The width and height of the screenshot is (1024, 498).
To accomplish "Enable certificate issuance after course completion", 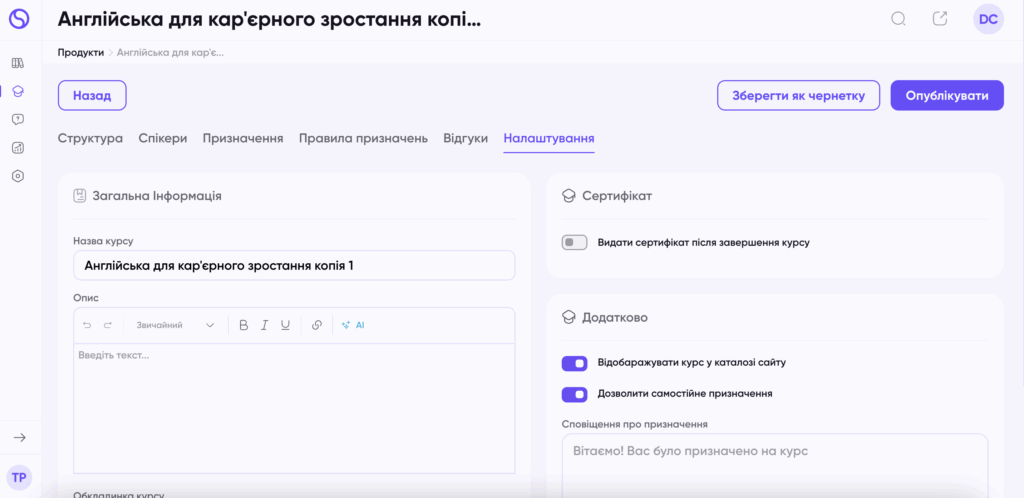I will [x=575, y=242].
